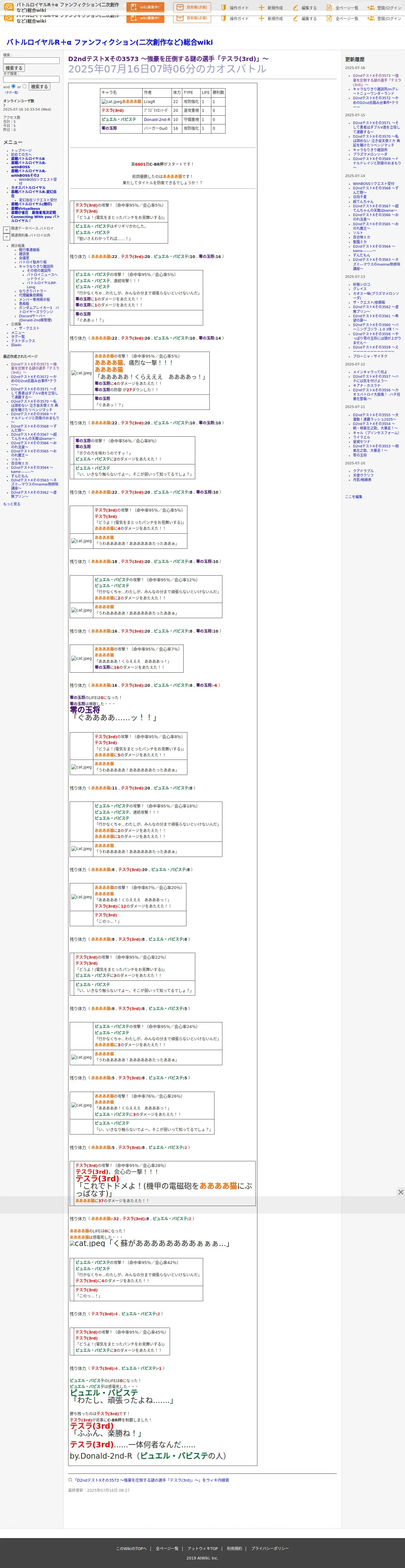Viewport: 405px width, 1568px height.
Task: Open the 新規作成 menu label in the topmost header
Action: (275, 8)
